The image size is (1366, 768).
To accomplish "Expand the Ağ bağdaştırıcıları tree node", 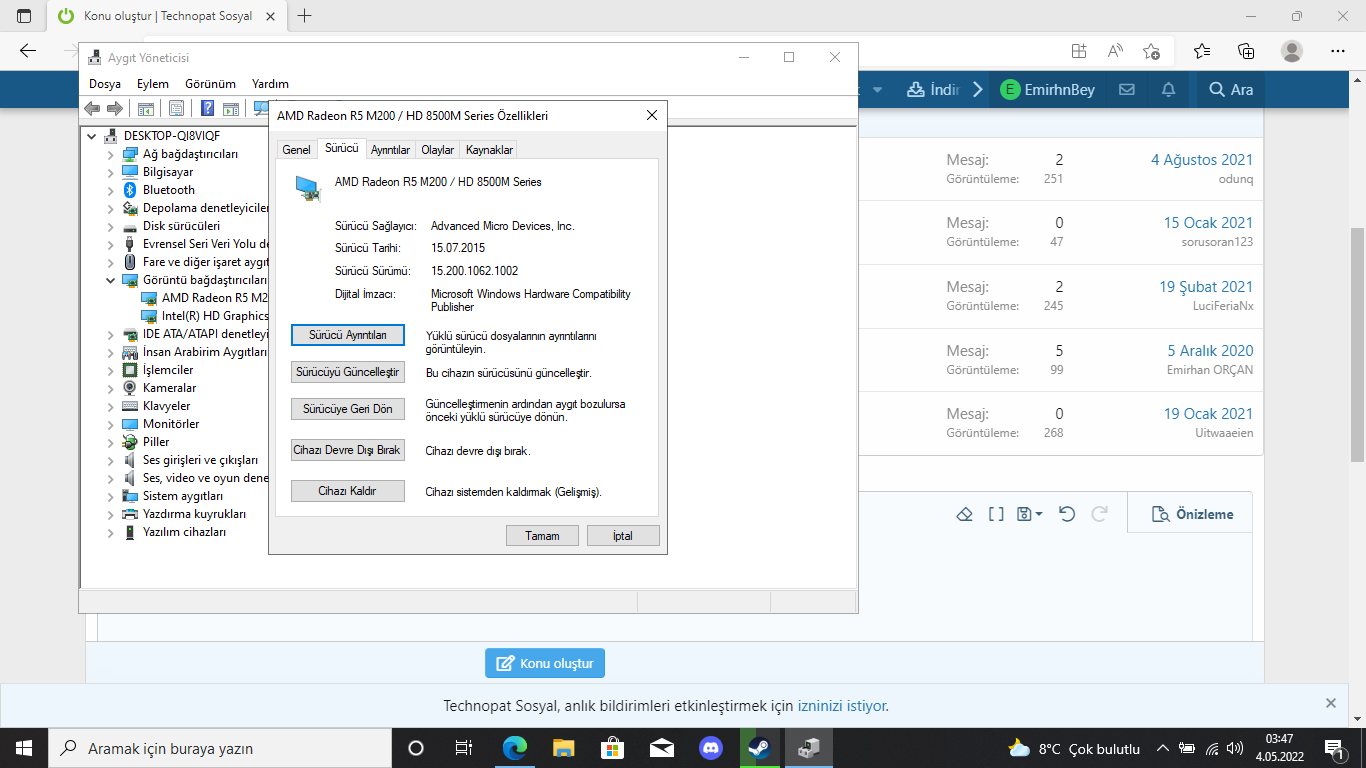I will tap(111, 154).
